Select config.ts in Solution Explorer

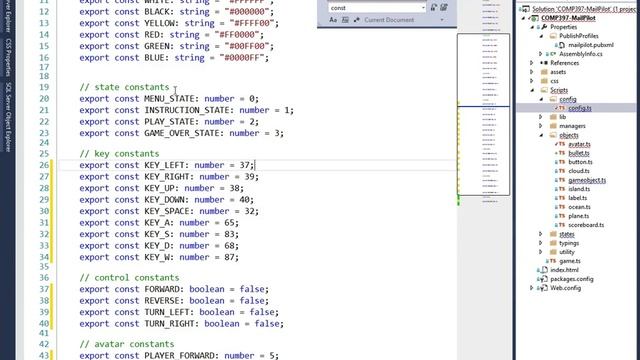point(580,108)
